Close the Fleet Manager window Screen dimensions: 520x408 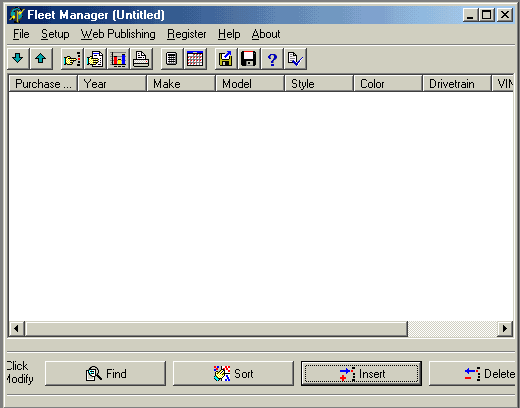click(x=505, y=15)
